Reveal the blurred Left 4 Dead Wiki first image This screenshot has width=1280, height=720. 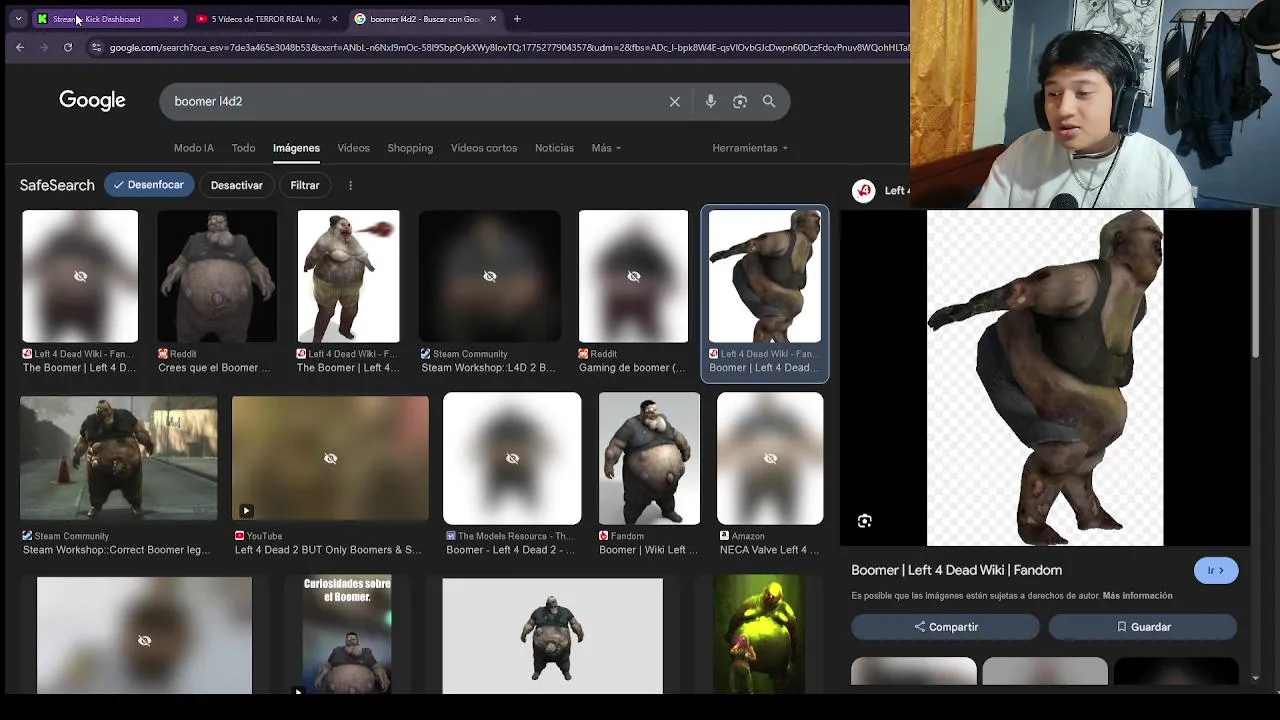(x=80, y=276)
